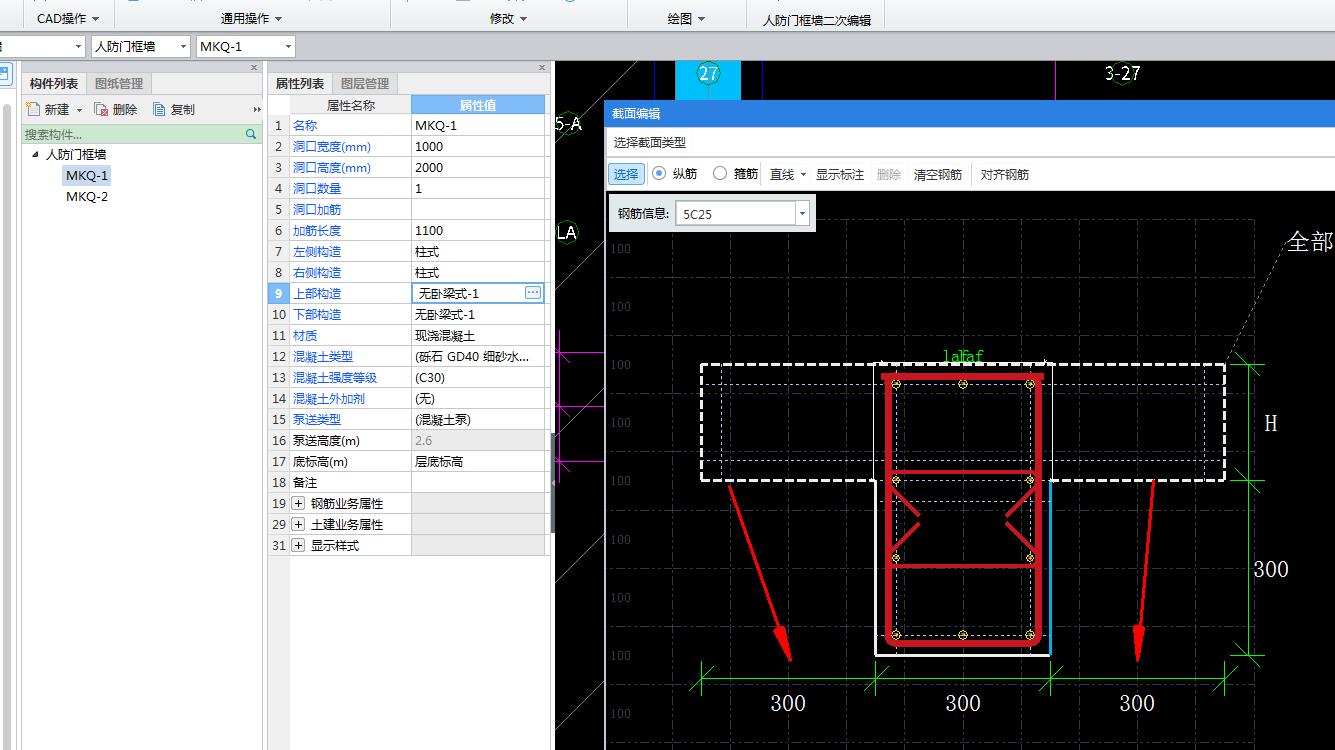Click the grid axis marker 27
Image resolution: width=1335 pixels, height=750 pixels.
[x=708, y=74]
